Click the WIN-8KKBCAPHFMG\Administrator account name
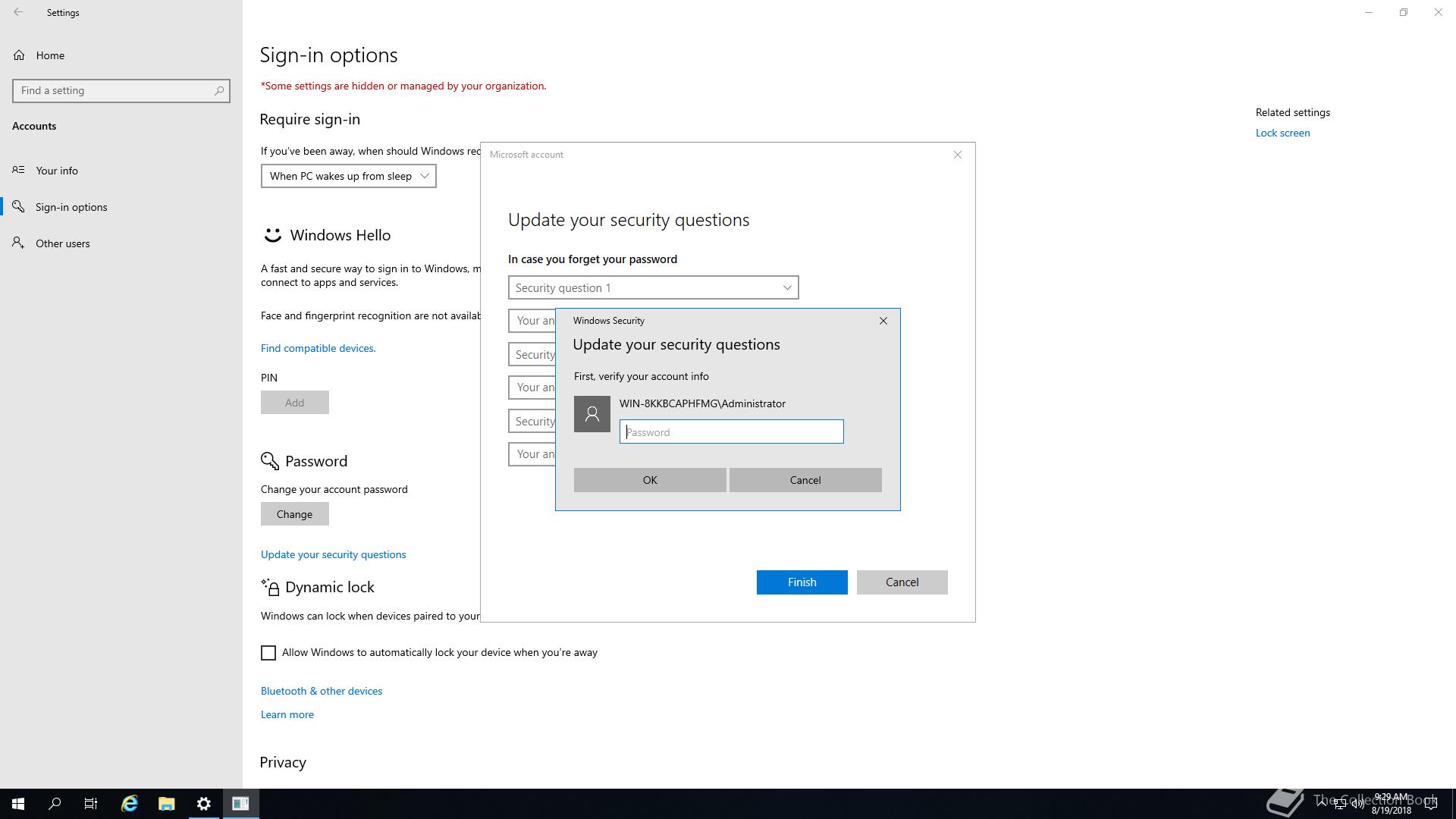The height and width of the screenshot is (819, 1456). [702, 403]
